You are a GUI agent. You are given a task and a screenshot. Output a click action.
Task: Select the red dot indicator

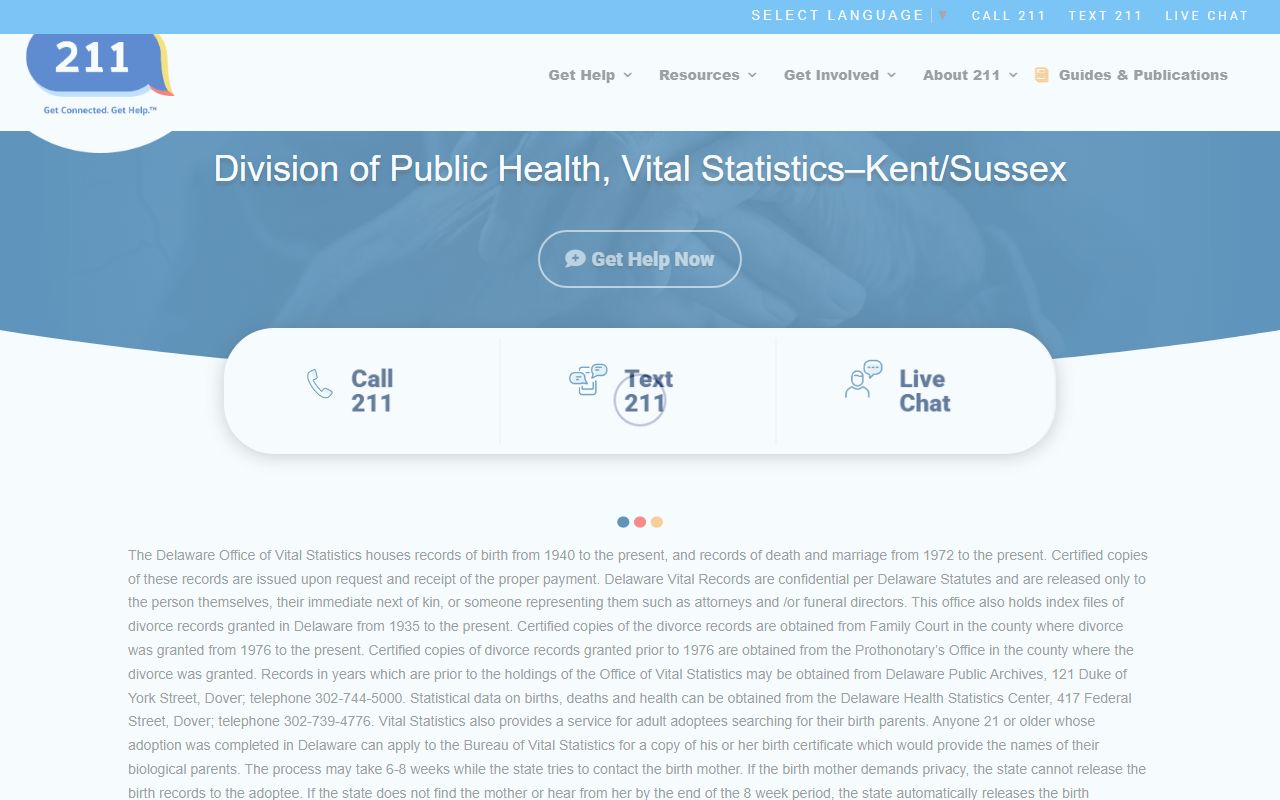(640, 522)
